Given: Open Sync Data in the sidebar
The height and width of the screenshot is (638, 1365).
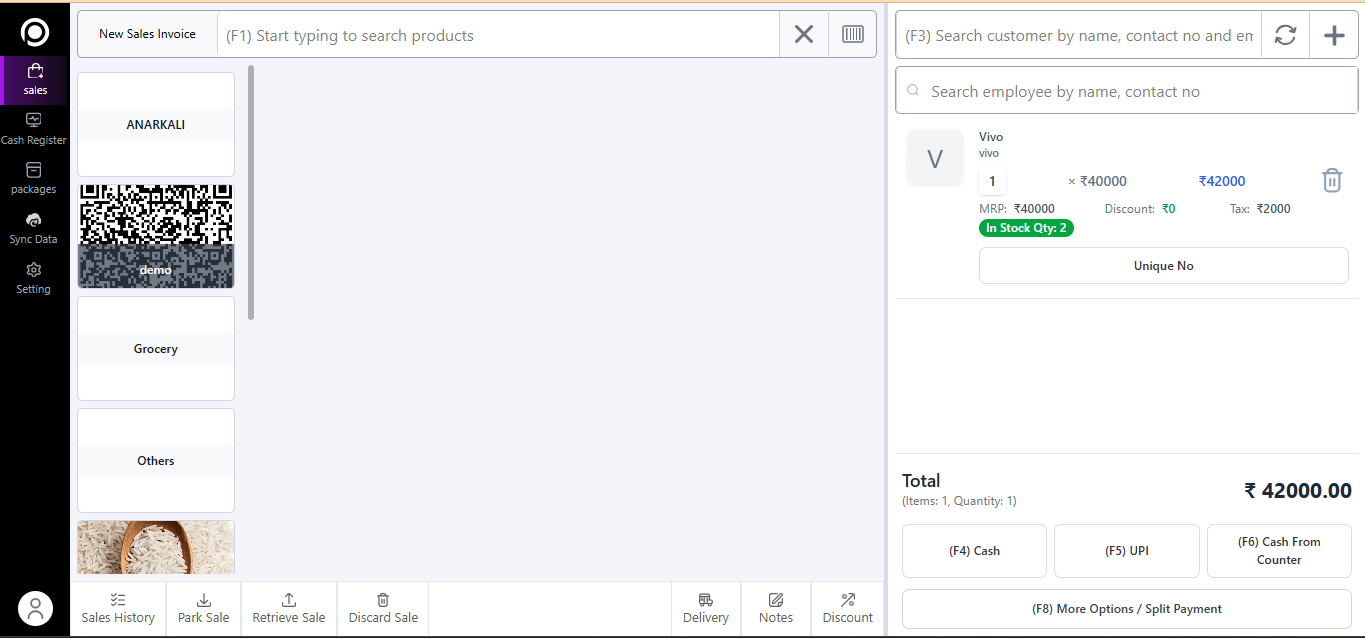Looking at the screenshot, I should tap(34, 229).
